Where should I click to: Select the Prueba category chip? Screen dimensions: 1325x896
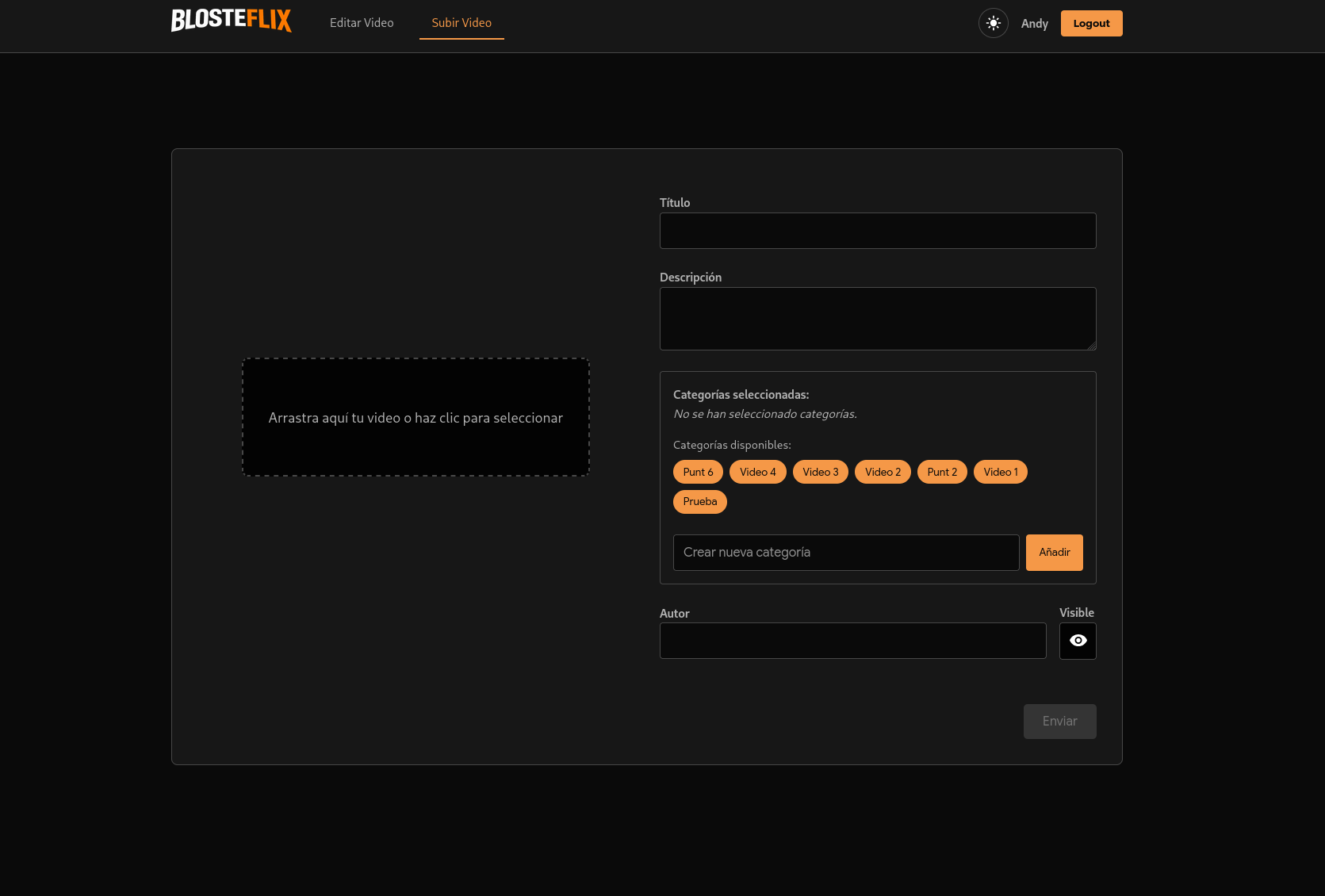(699, 501)
